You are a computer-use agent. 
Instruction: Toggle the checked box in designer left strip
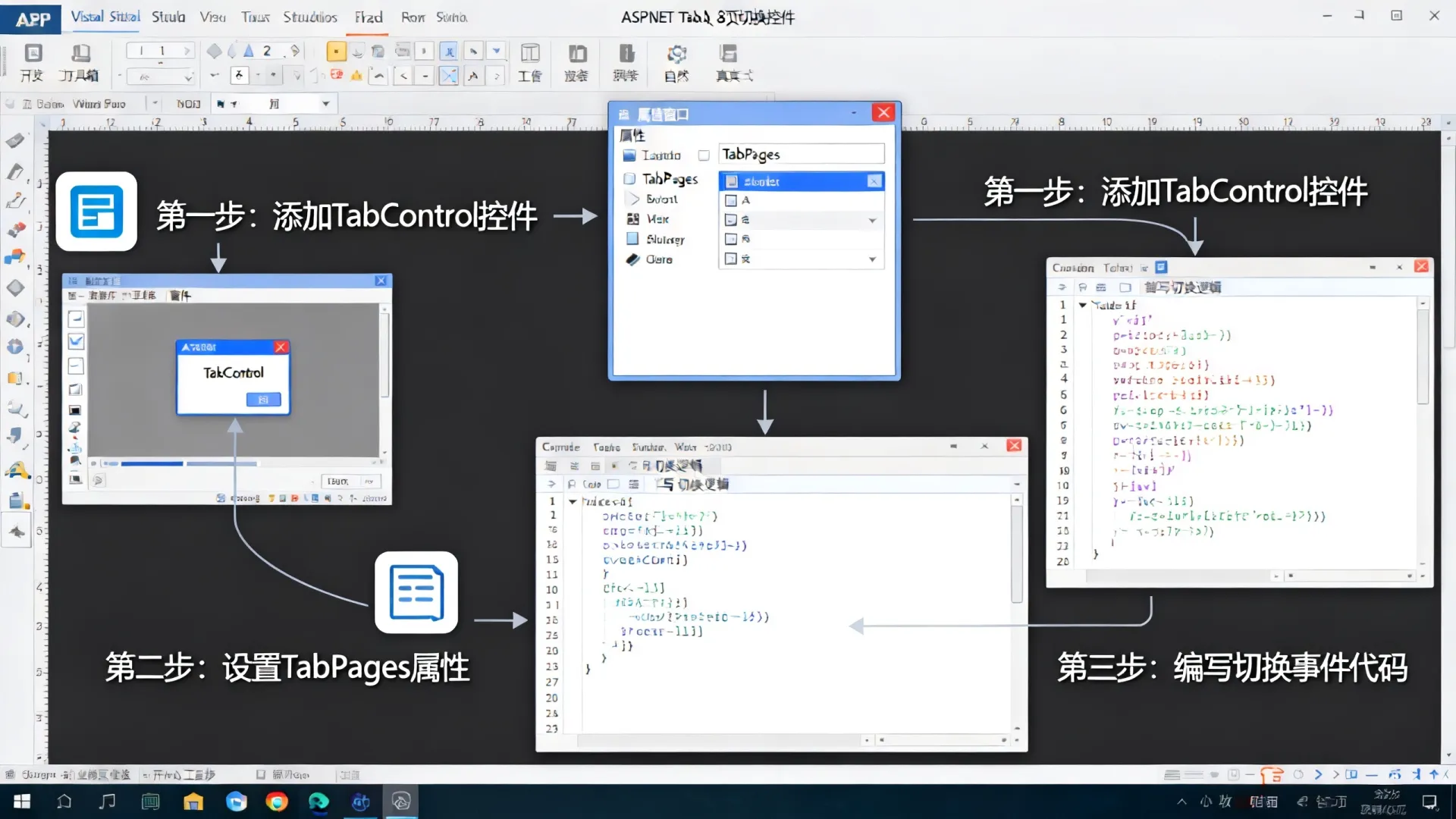tap(76, 341)
